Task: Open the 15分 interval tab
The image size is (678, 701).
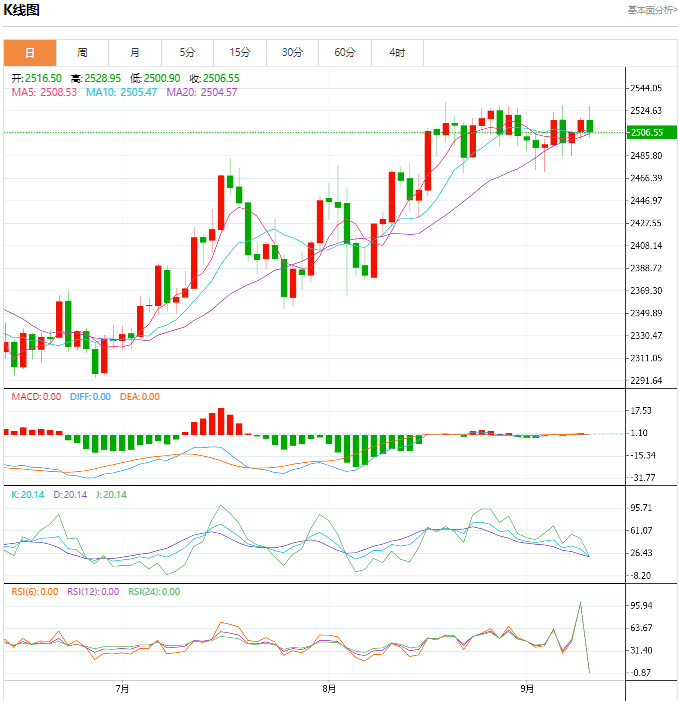Action: click(240, 53)
